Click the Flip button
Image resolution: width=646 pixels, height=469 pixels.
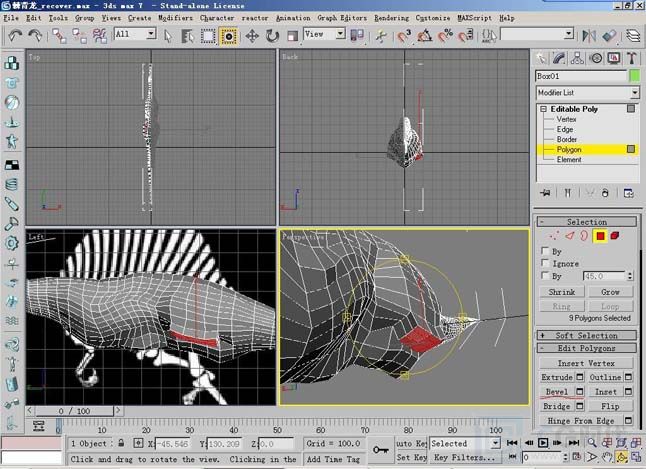point(610,406)
